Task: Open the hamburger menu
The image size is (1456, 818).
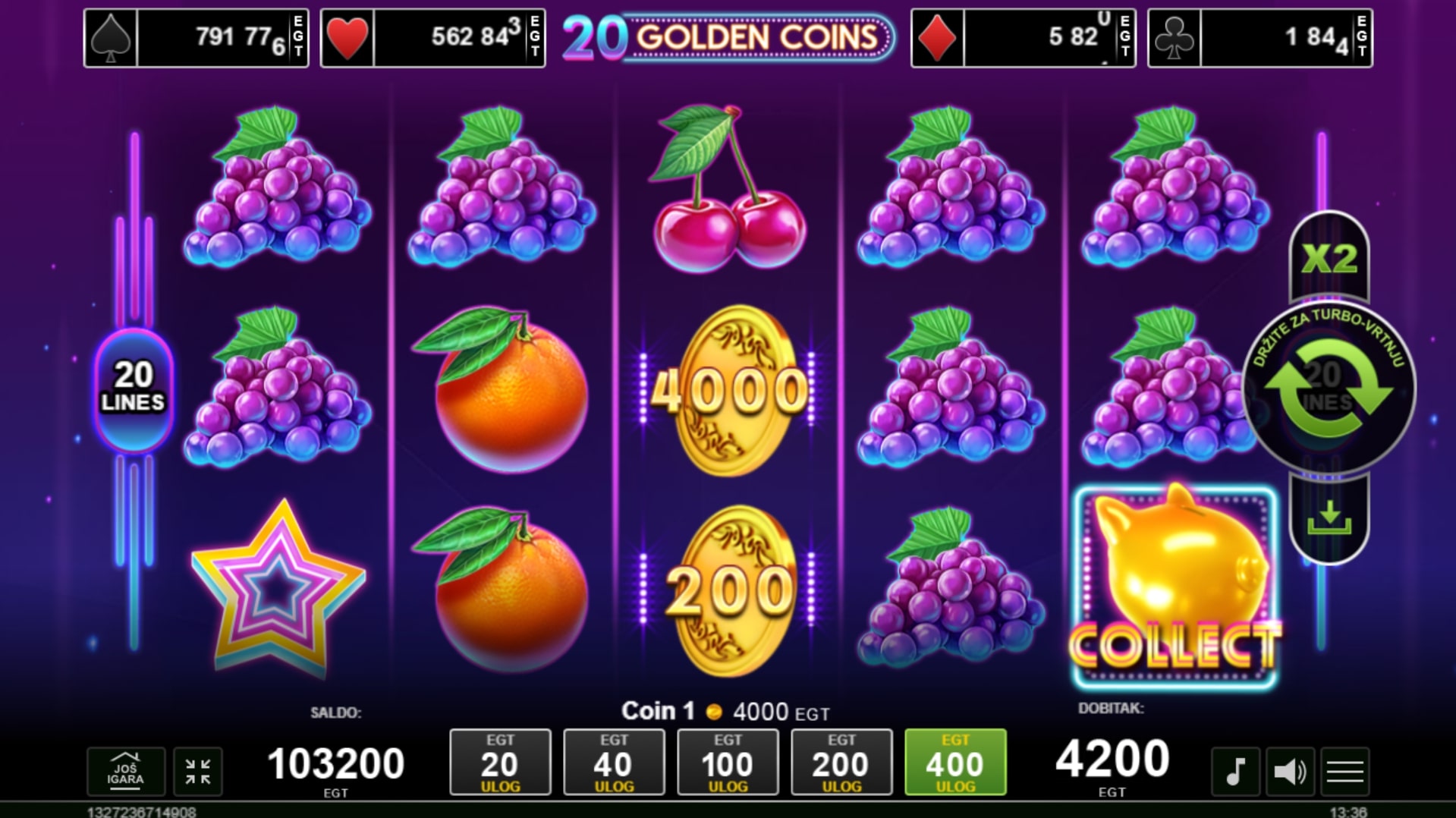Action: click(x=1345, y=772)
